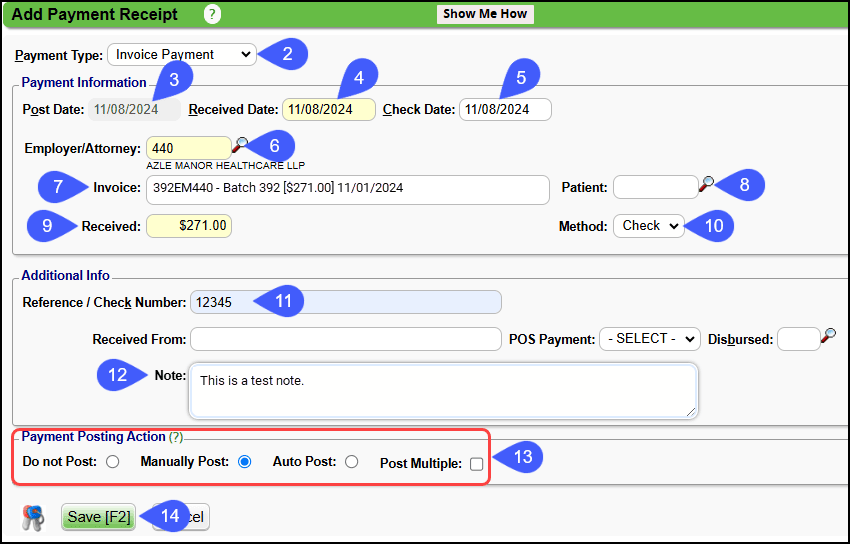Screen dimensions: 850x544
Task: Open Payment Posting Action help (?)
Action: (x=176, y=437)
